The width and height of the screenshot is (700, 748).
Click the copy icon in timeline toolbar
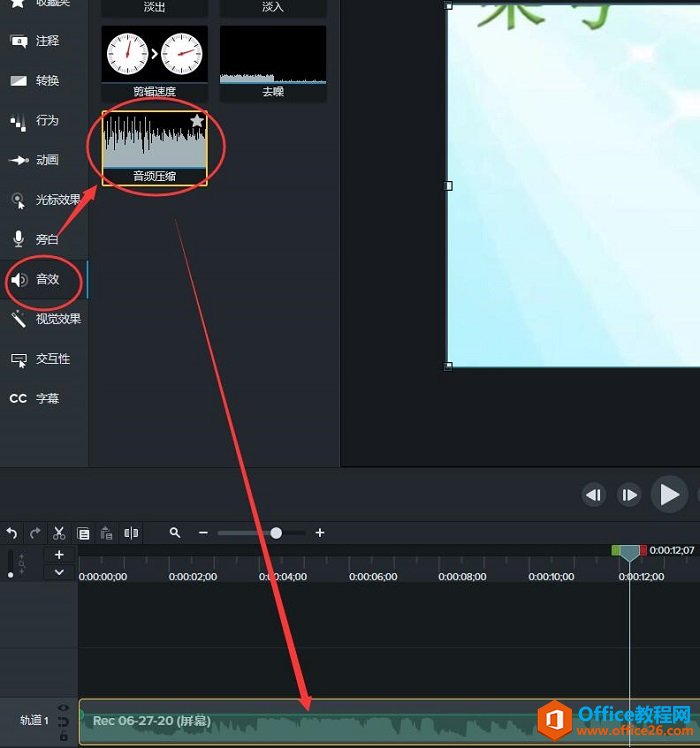click(x=83, y=533)
